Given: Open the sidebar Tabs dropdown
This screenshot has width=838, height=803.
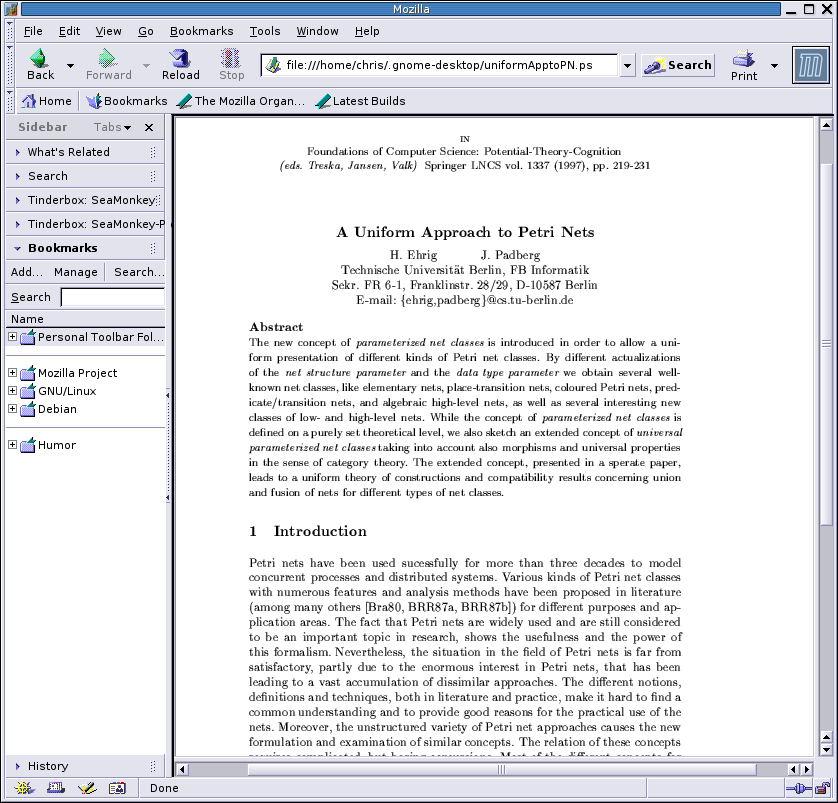Looking at the screenshot, I should point(113,128).
